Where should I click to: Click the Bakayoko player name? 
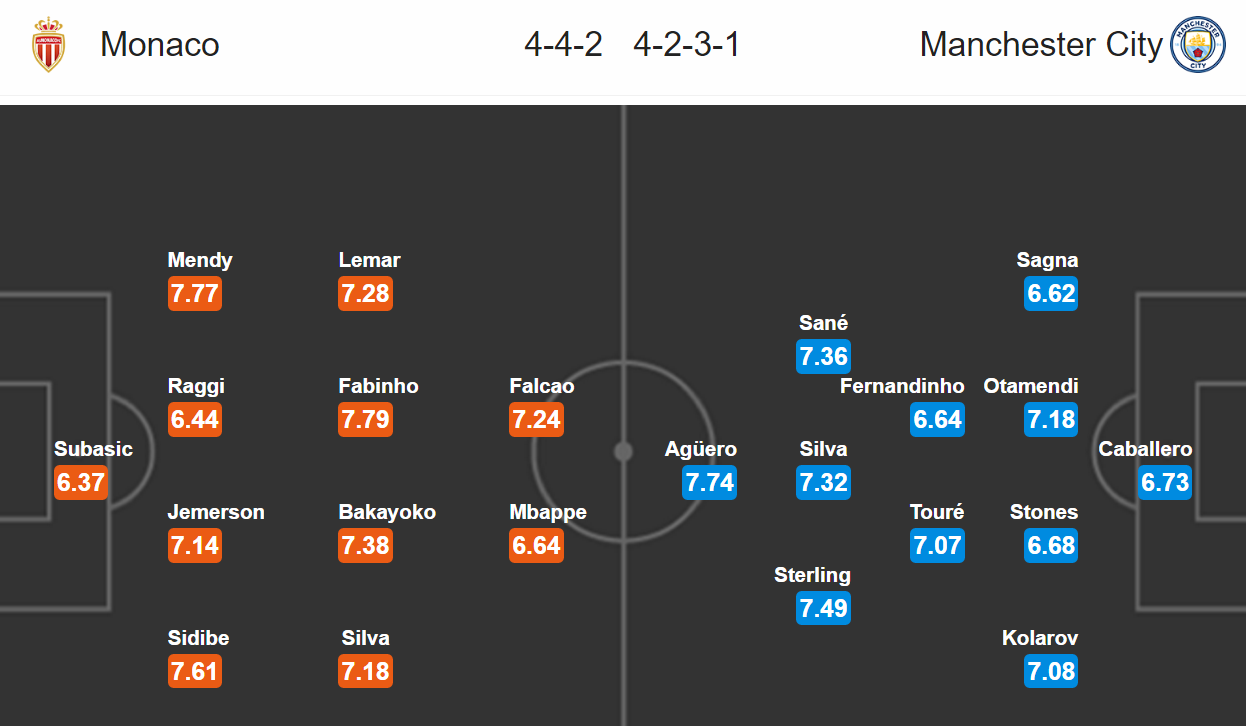(x=387, y=512)
